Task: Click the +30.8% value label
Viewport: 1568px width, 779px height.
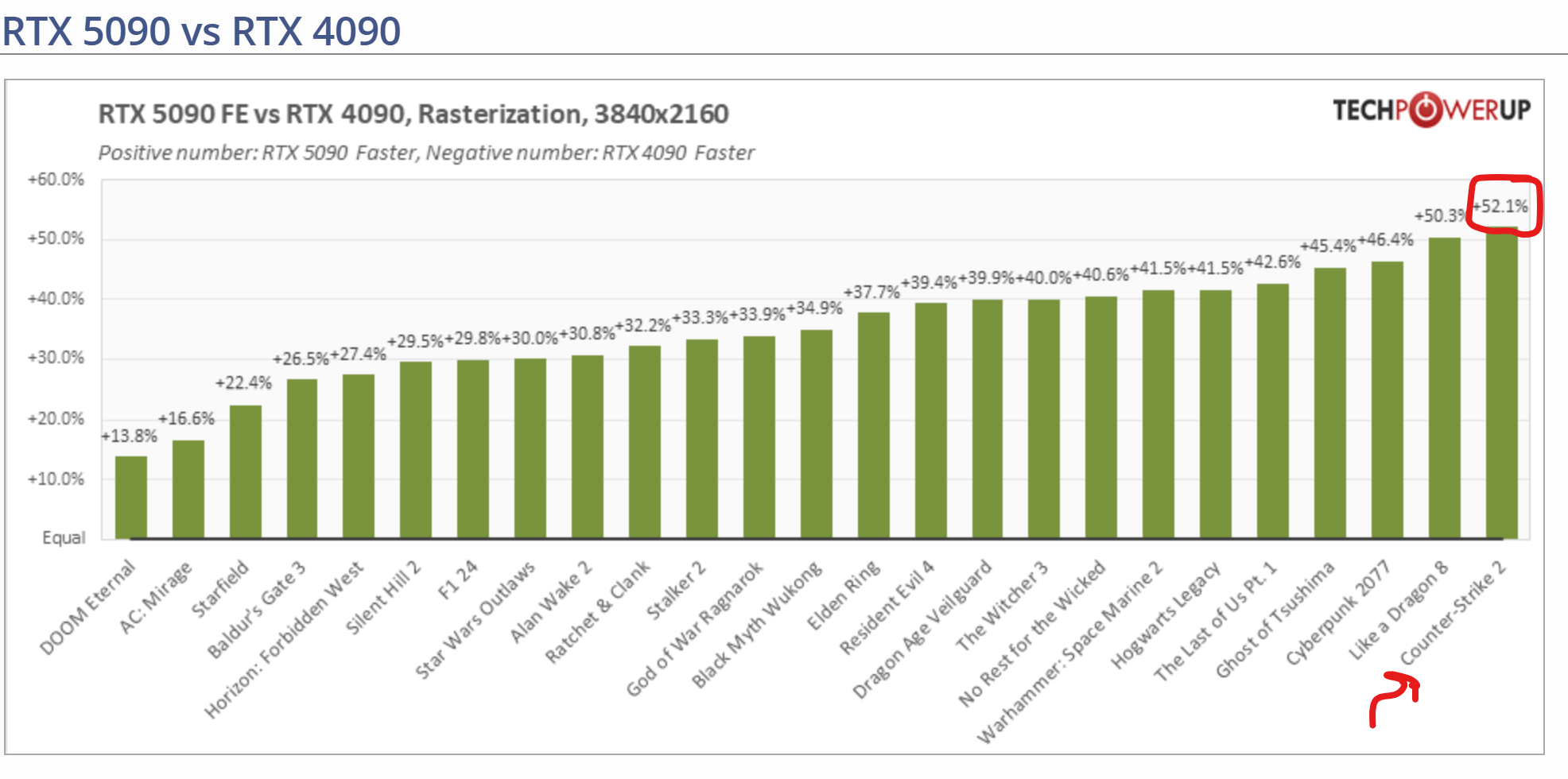Action: click(587, 333)
